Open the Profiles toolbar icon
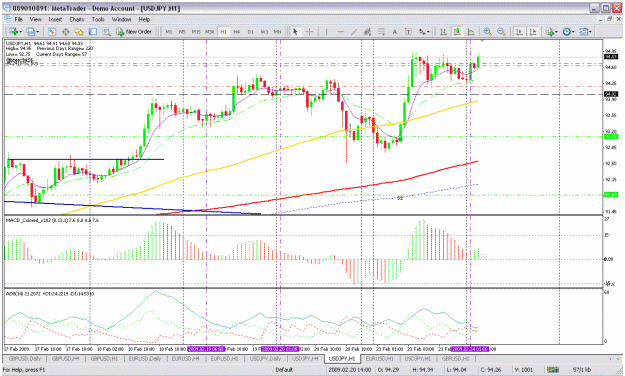This screenshot has height=376, width=625. coord(31,31)
